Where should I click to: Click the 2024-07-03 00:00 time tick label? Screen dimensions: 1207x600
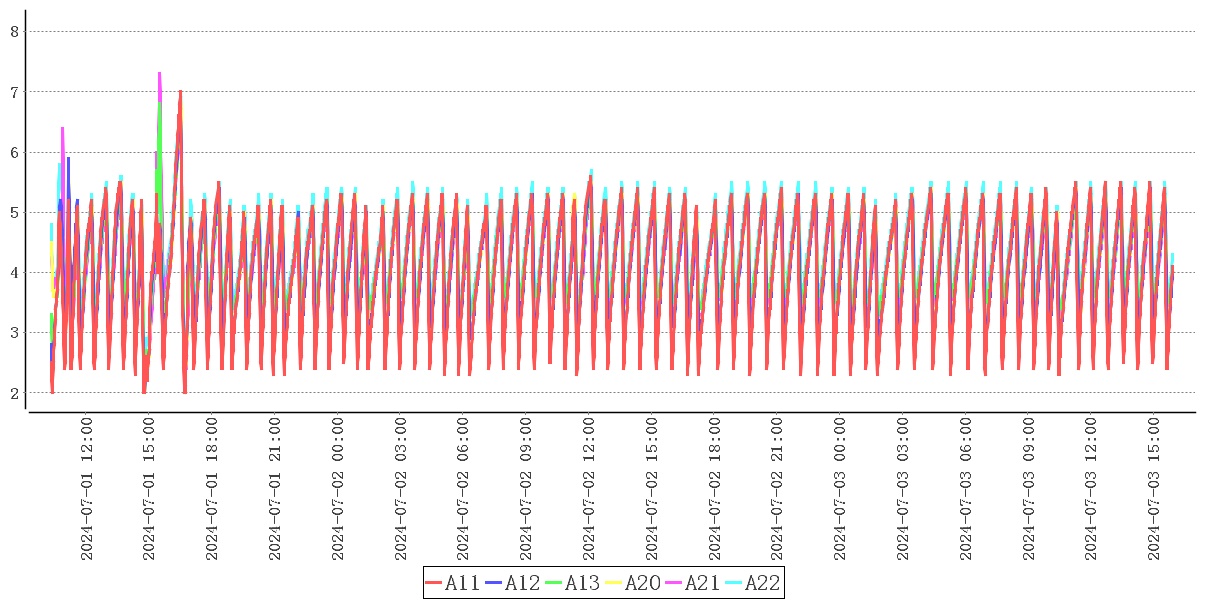(840, 490)
